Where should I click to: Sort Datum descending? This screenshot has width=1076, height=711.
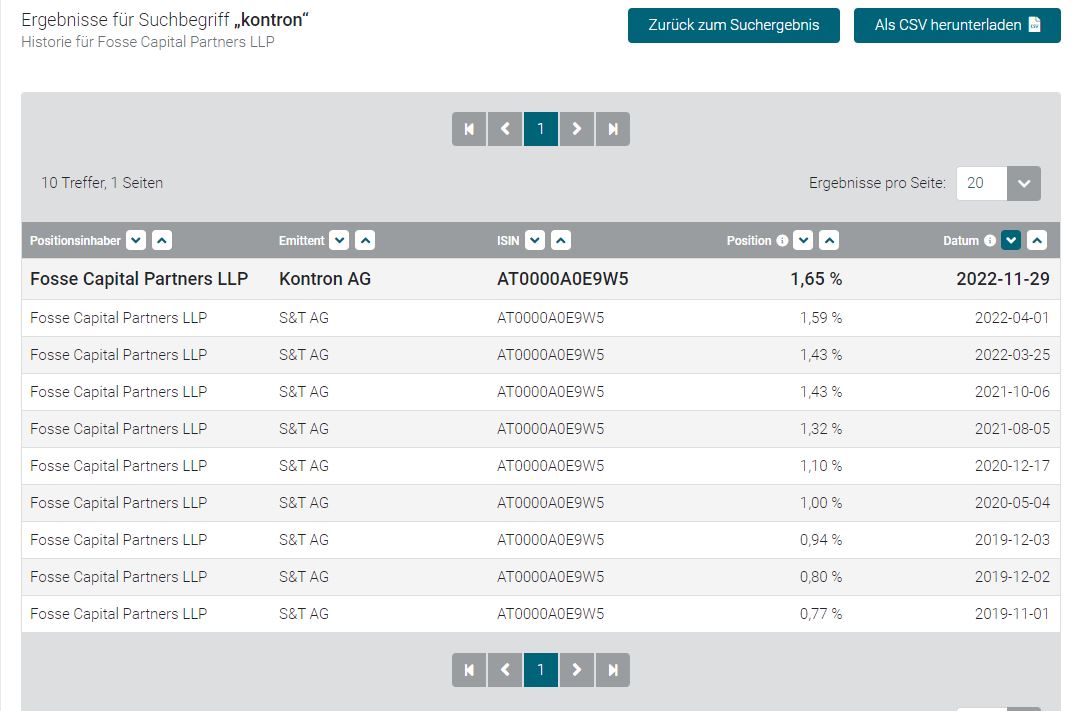pos(1011,240)
